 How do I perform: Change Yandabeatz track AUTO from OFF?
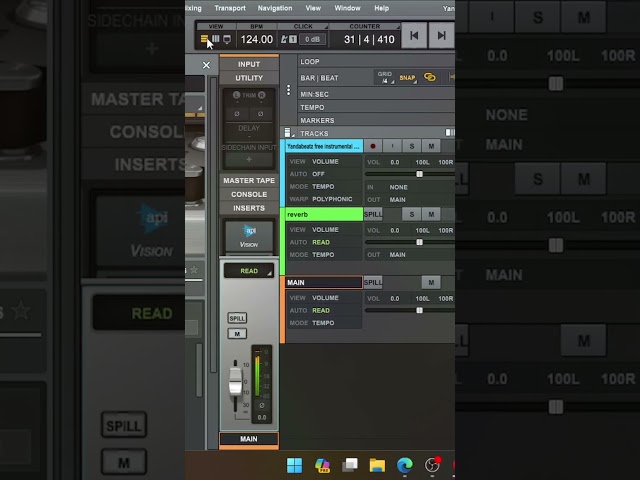coord(318,174)
